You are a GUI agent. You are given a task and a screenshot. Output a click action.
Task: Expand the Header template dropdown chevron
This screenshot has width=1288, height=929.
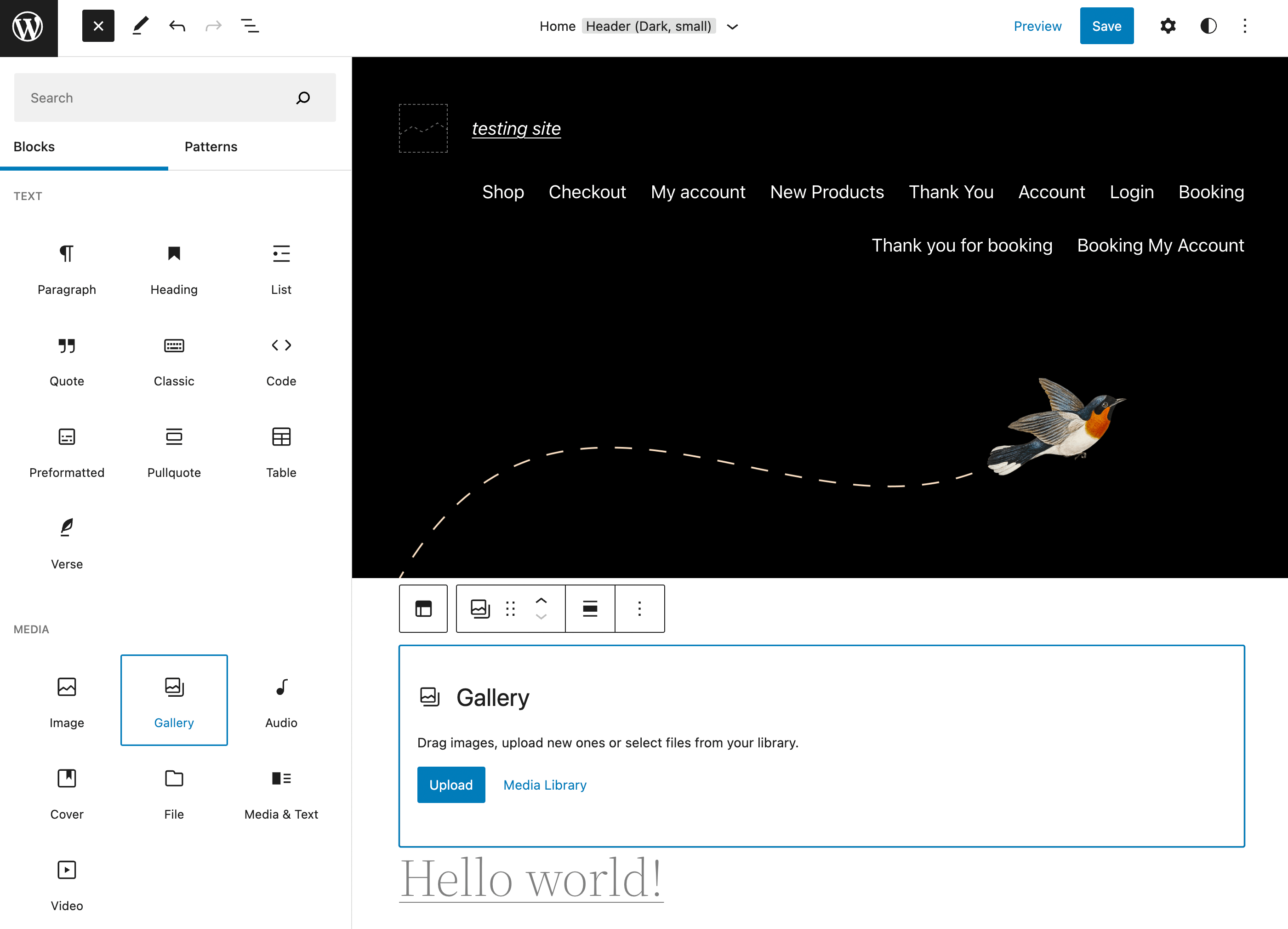pyautogui.click(x=733, y=27)
